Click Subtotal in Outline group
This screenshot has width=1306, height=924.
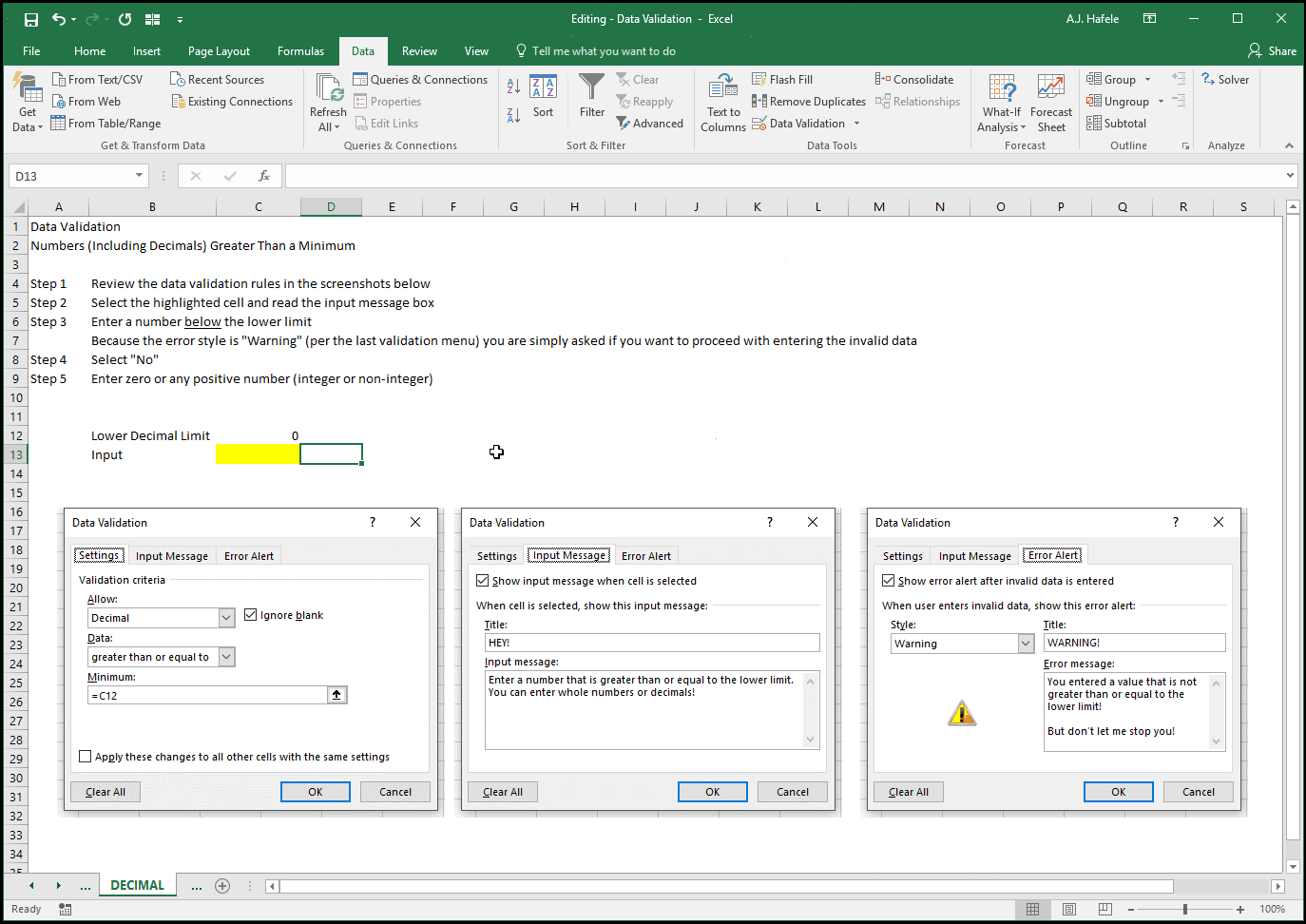(1117, 124)
